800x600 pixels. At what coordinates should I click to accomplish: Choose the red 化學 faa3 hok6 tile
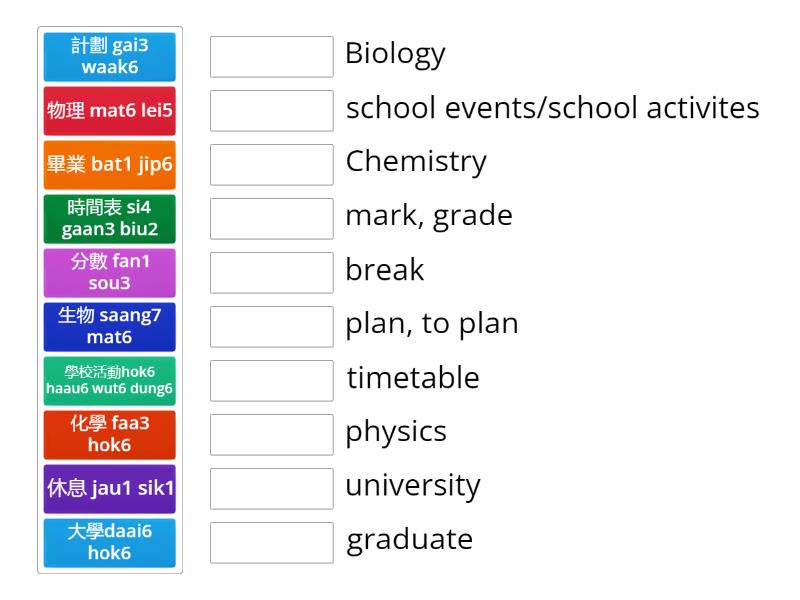(x=109, y=435)
